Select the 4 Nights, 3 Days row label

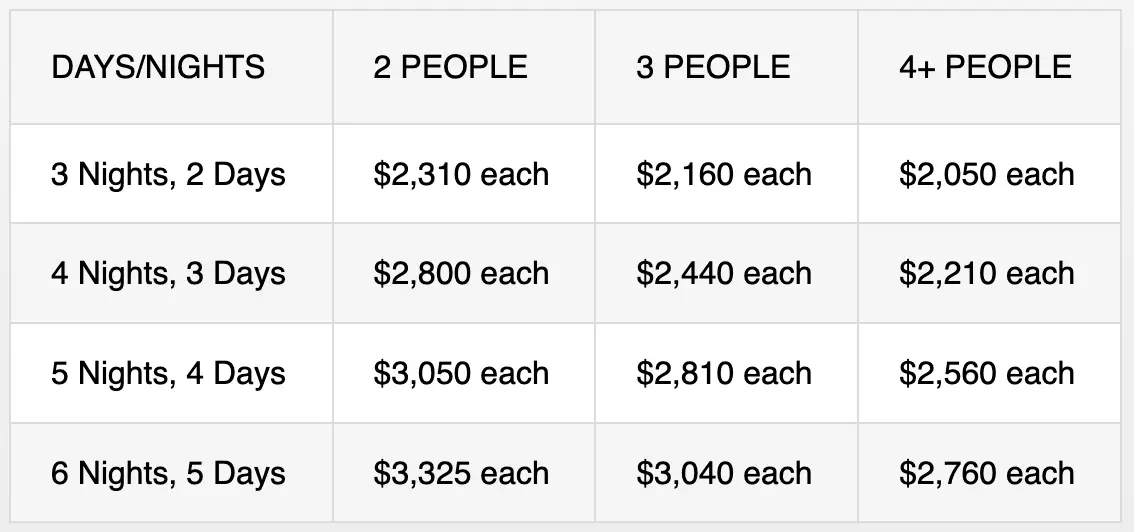tap(168, 273)
